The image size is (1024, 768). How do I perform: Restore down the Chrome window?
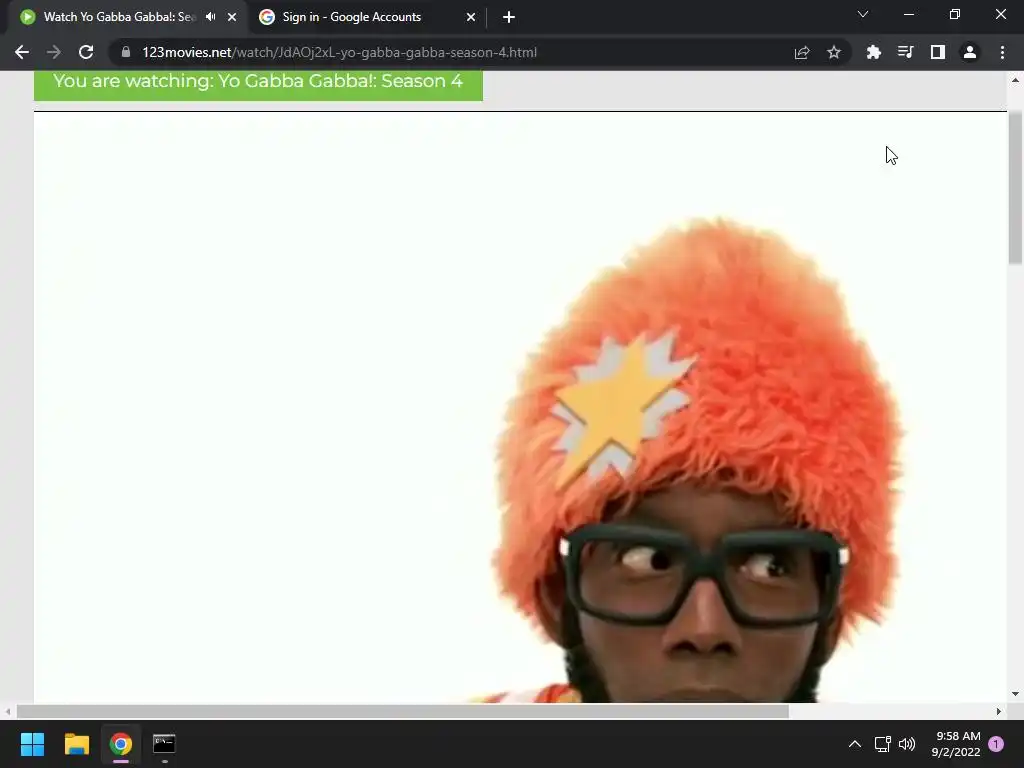[955, 14]
